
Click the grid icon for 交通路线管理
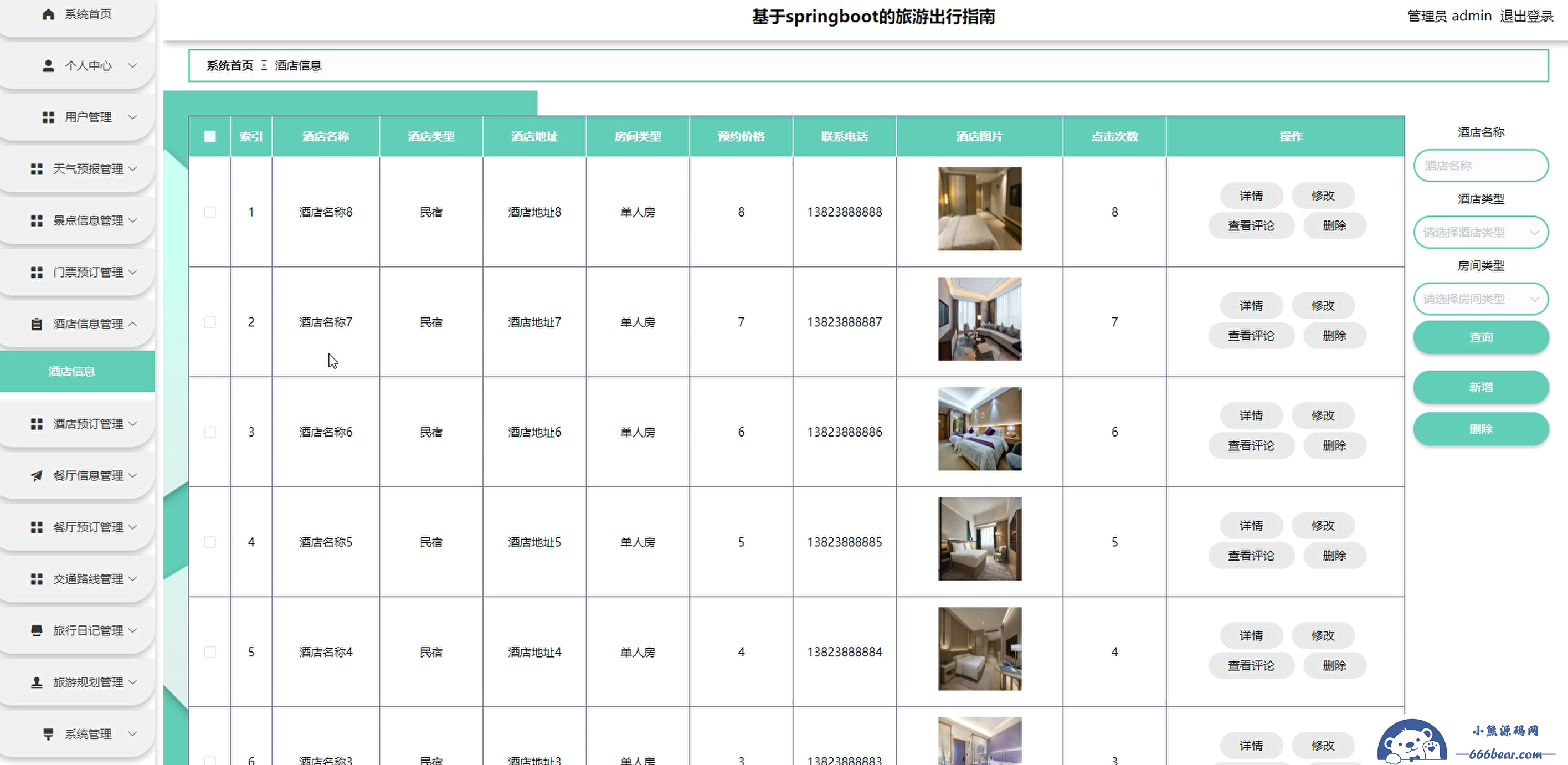pyautogui.click(x=37, y=579)
